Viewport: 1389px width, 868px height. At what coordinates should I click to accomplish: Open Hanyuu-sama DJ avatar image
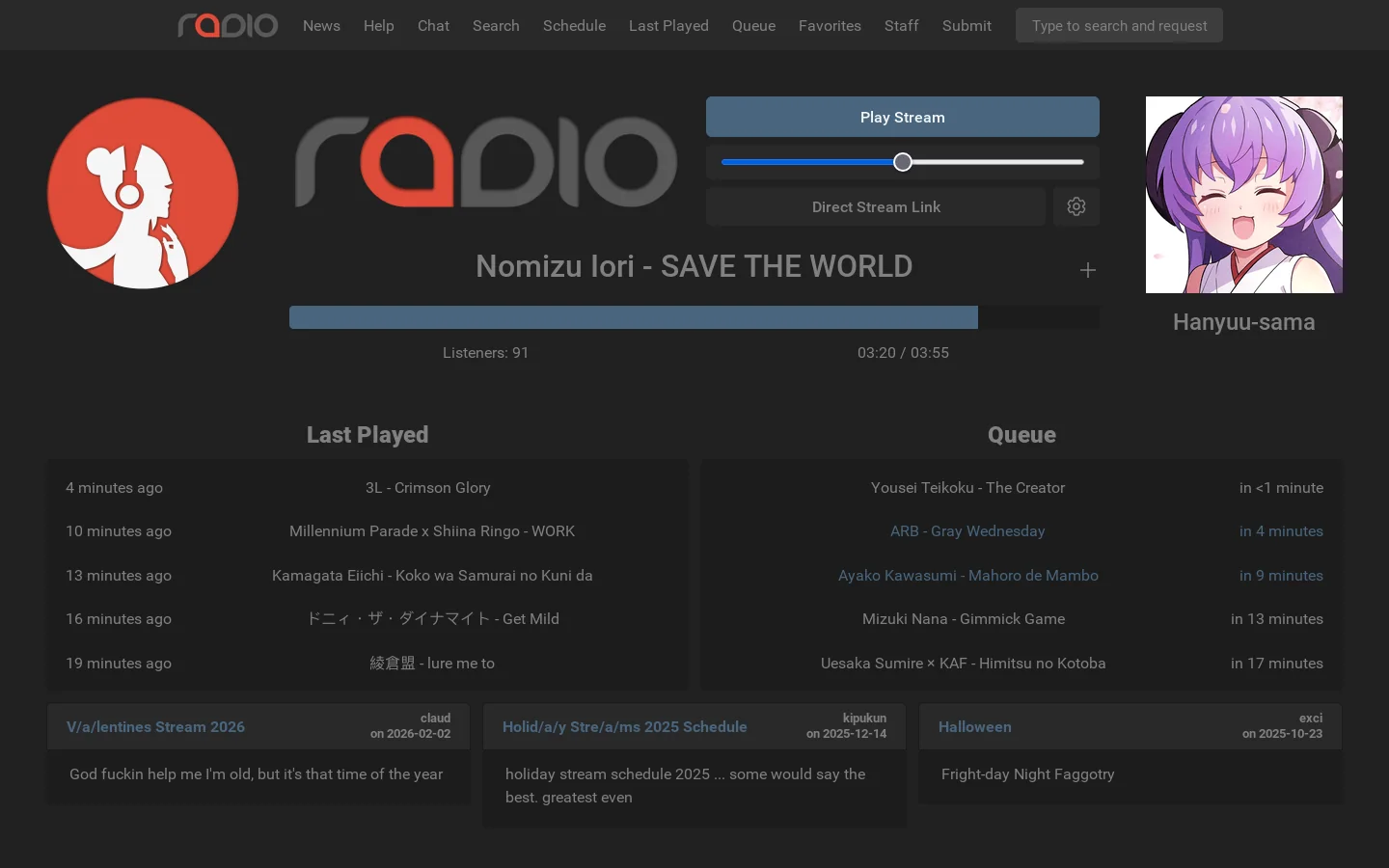[x=1244, y=195]
